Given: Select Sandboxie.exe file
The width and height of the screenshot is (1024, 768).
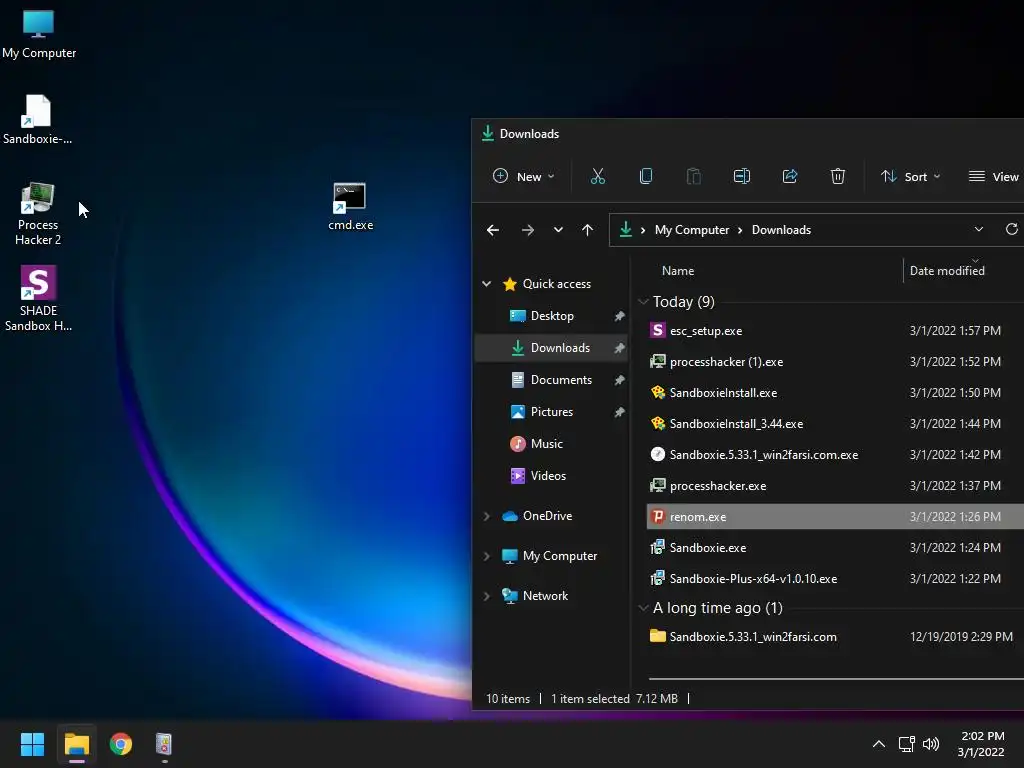Looking at the screenshot, I should (835, 548).
